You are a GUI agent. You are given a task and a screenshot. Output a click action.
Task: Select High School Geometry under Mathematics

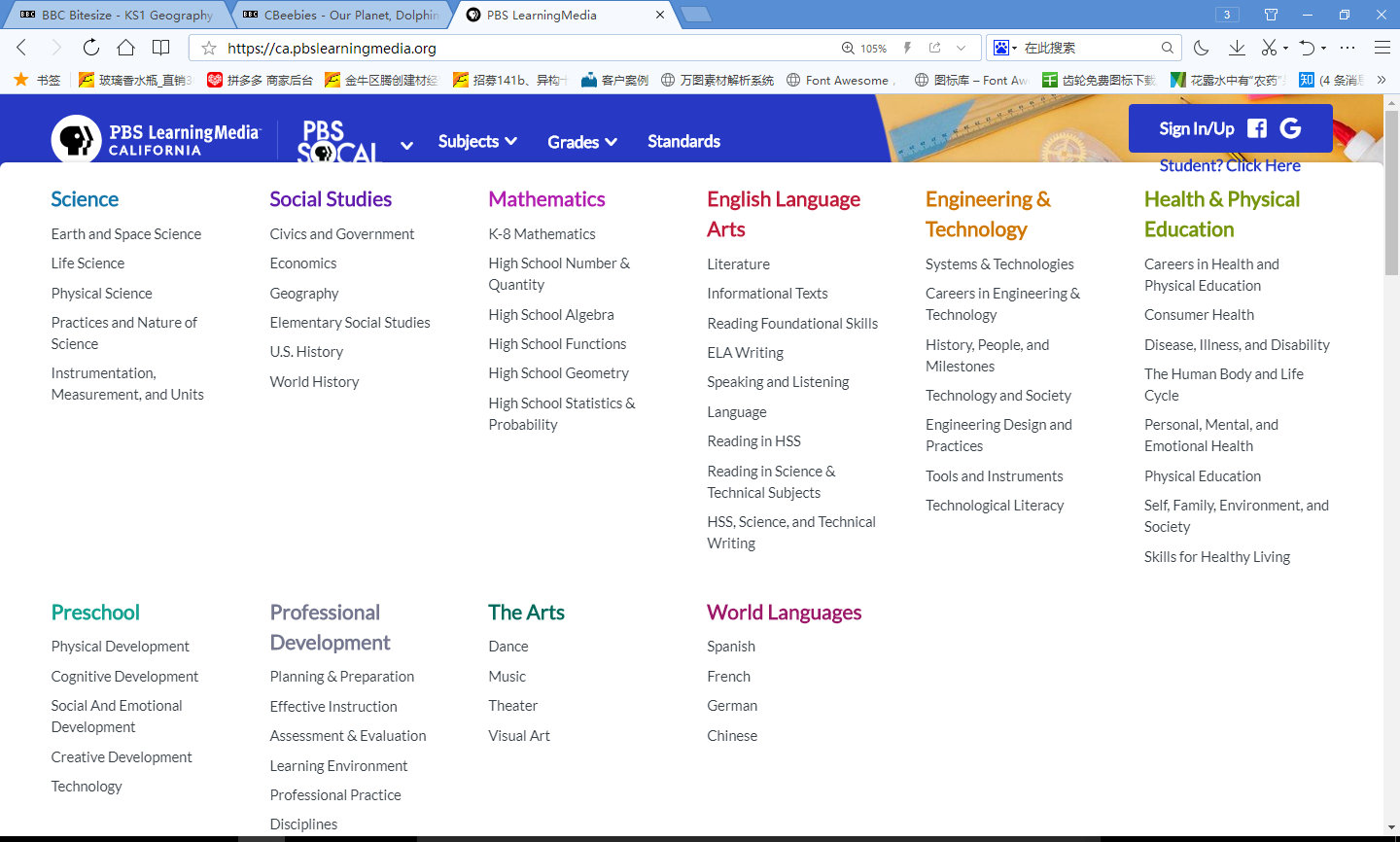pos(558,373)
